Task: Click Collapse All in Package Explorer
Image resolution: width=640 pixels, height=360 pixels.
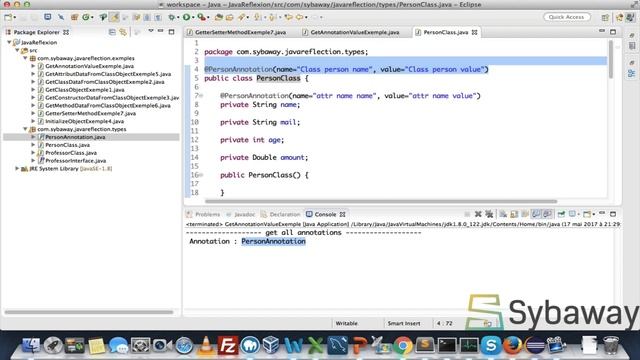Action: click(112, 32)
